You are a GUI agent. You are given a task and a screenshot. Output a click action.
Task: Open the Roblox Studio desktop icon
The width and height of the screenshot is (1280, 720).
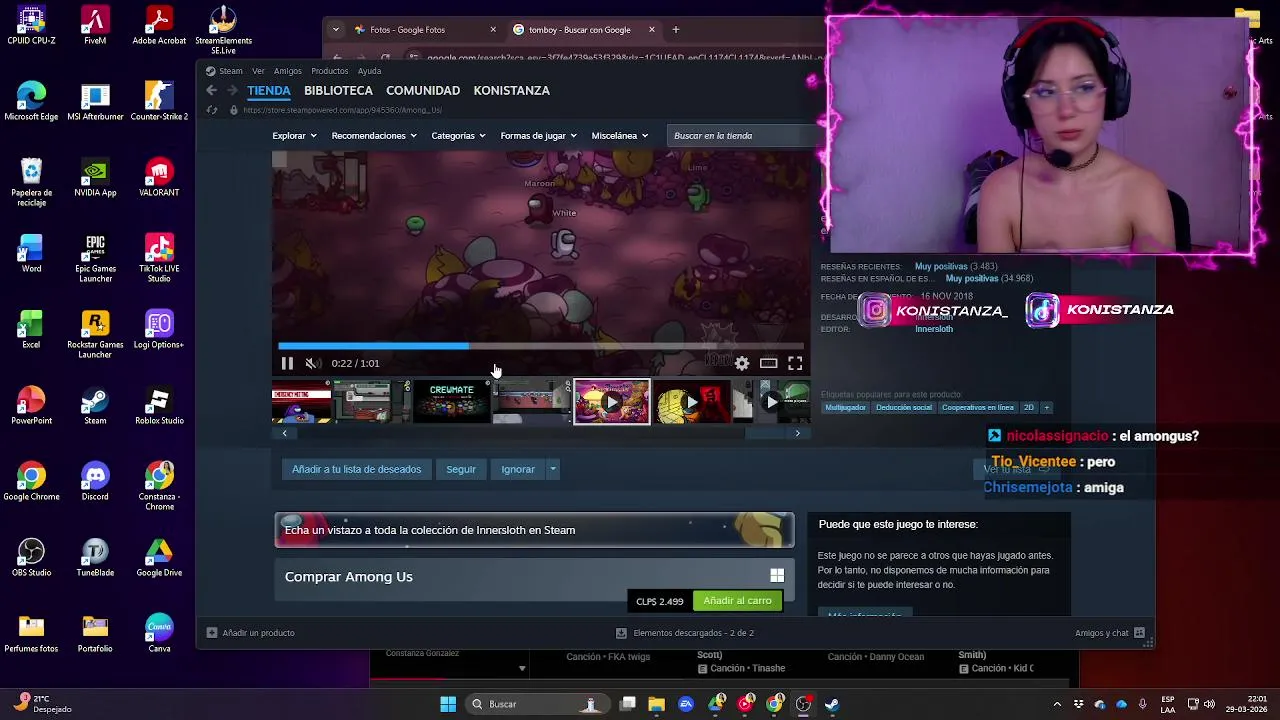(159, 406)
